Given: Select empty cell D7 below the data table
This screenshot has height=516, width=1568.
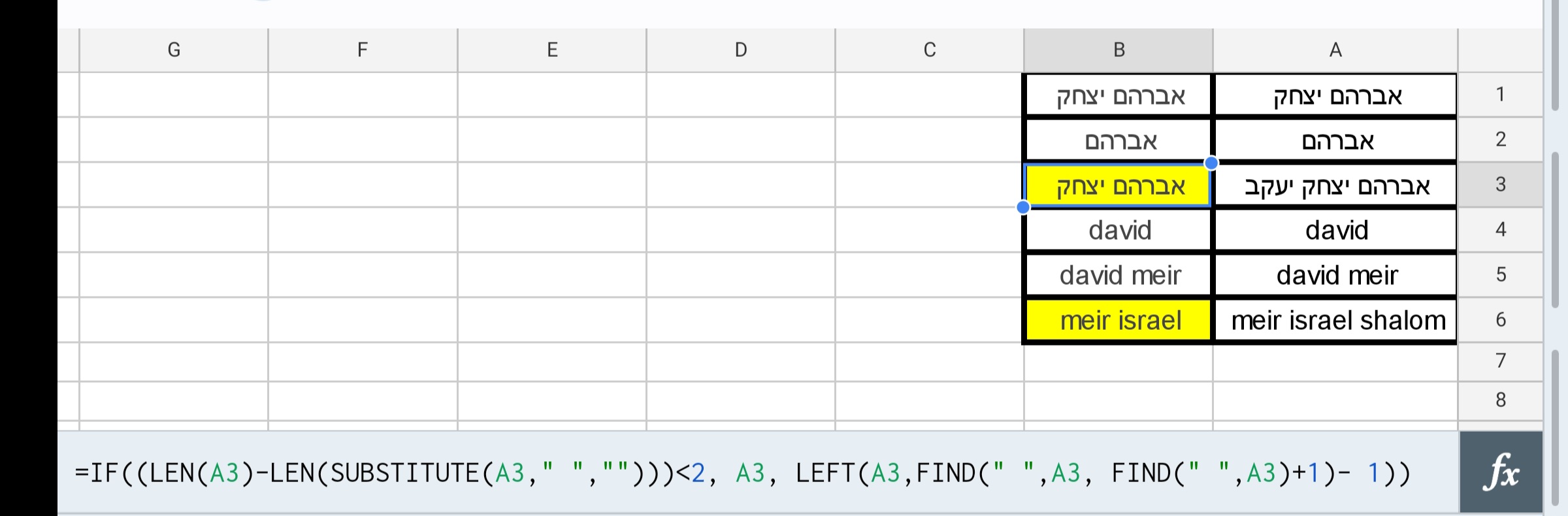Looking at the screenshot, I should pyautogui.click(x=740, y=361).
